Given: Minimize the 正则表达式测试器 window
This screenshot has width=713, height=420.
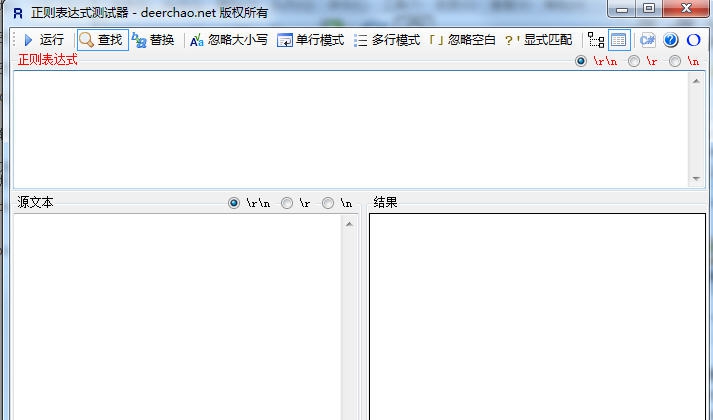Looking at the screenshot, I should [622, 9].
